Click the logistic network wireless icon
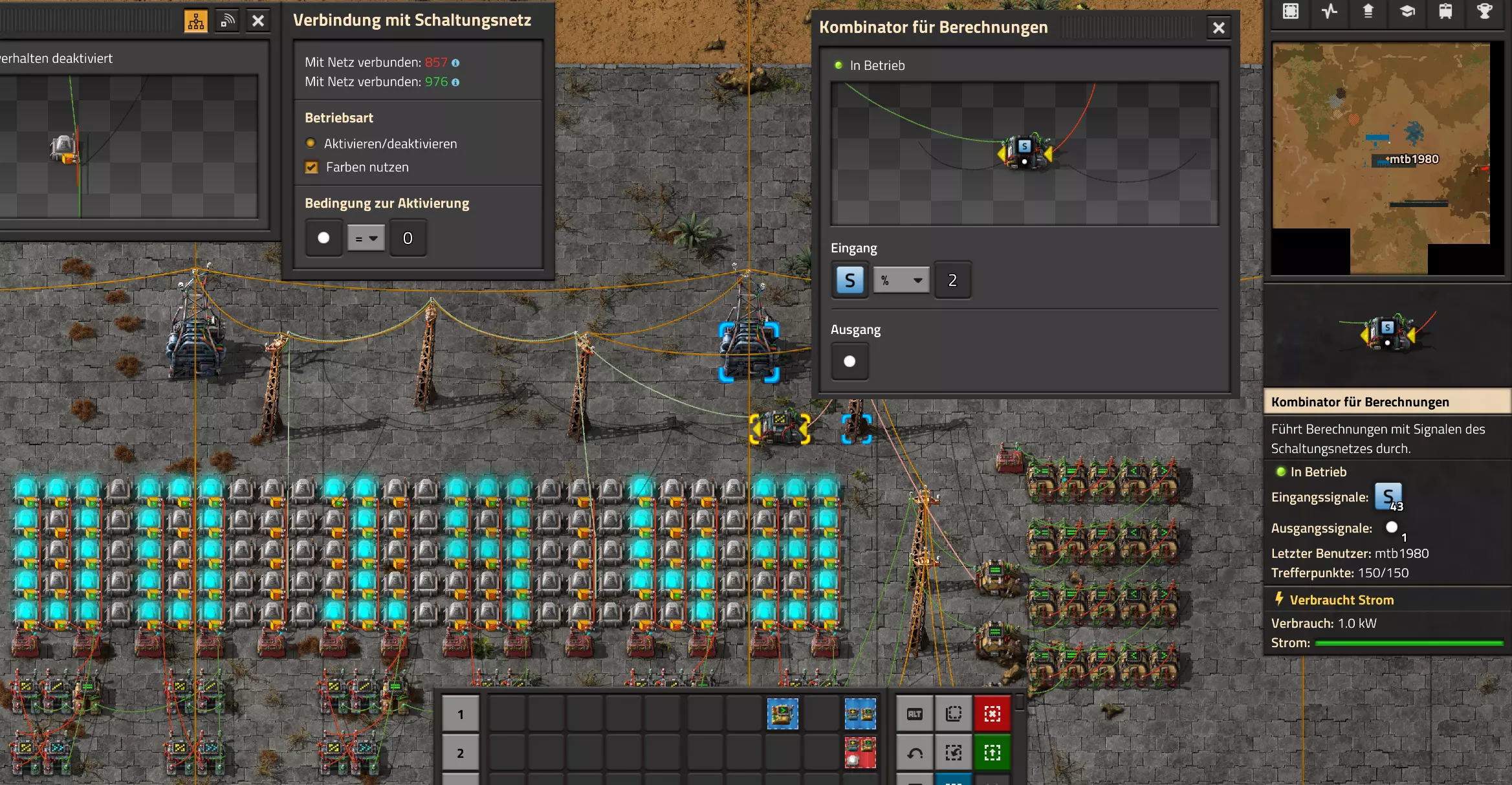This screenshot has height=785, width=1512. click(x=227, y=21)
